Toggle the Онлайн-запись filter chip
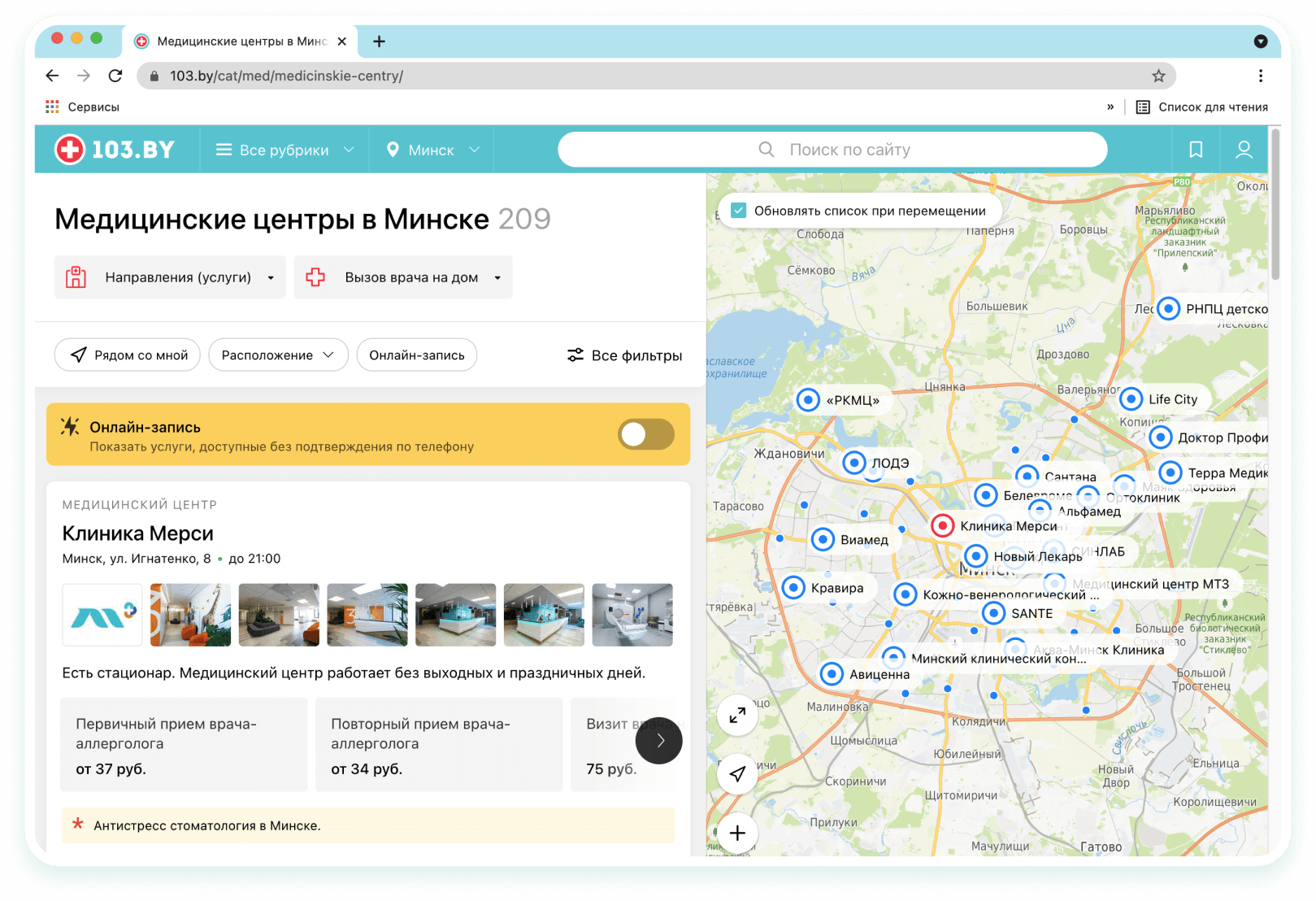 tap(417, 355)
